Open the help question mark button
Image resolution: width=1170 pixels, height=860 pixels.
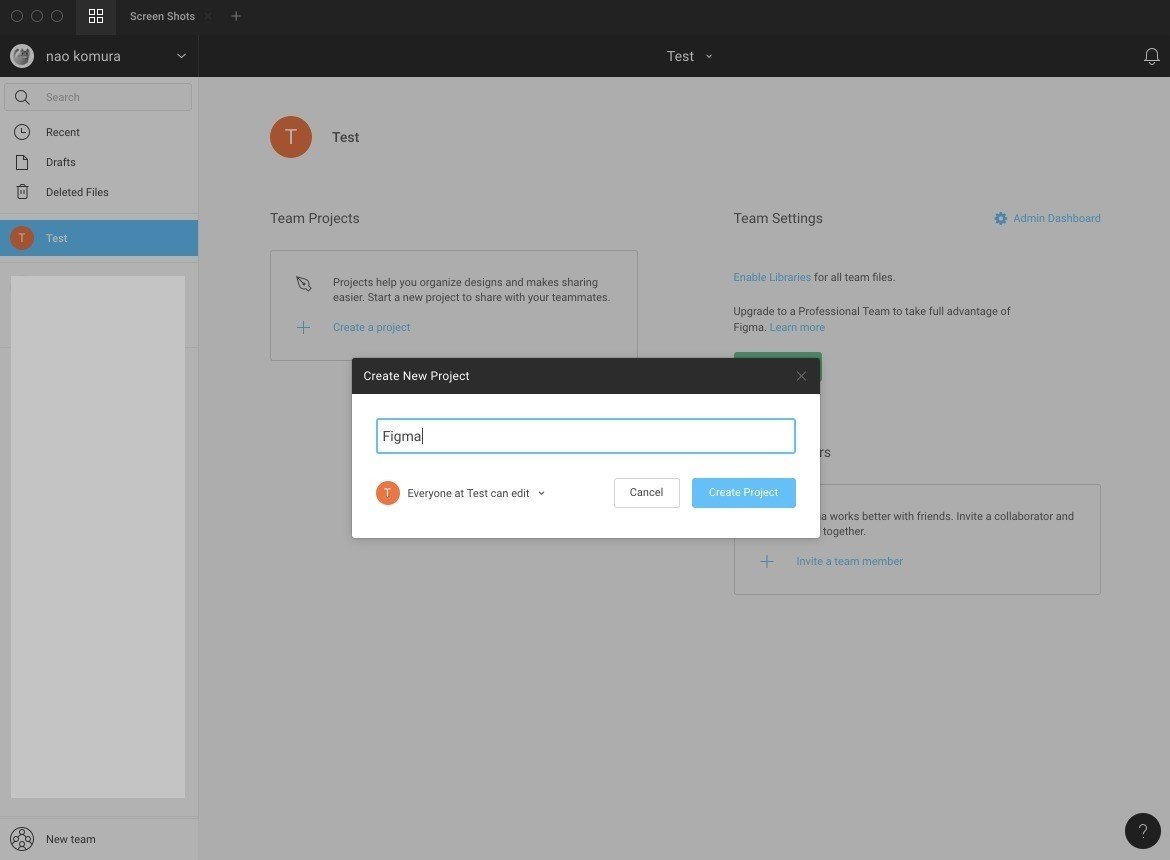[x=1142, y=830]
